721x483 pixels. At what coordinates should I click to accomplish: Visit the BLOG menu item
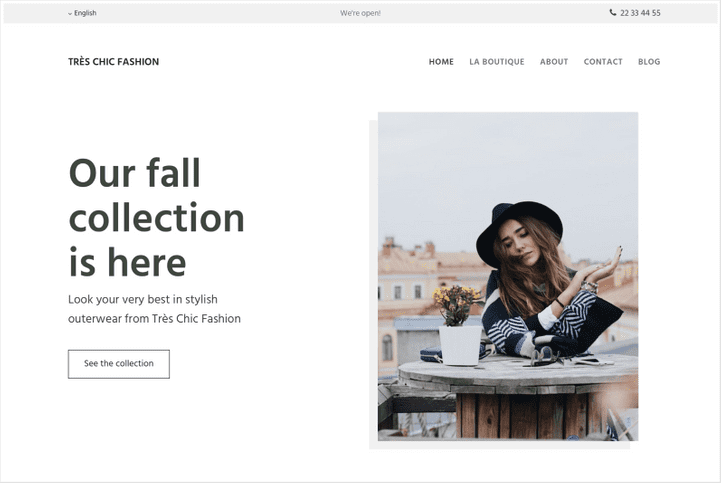point(649,62)
